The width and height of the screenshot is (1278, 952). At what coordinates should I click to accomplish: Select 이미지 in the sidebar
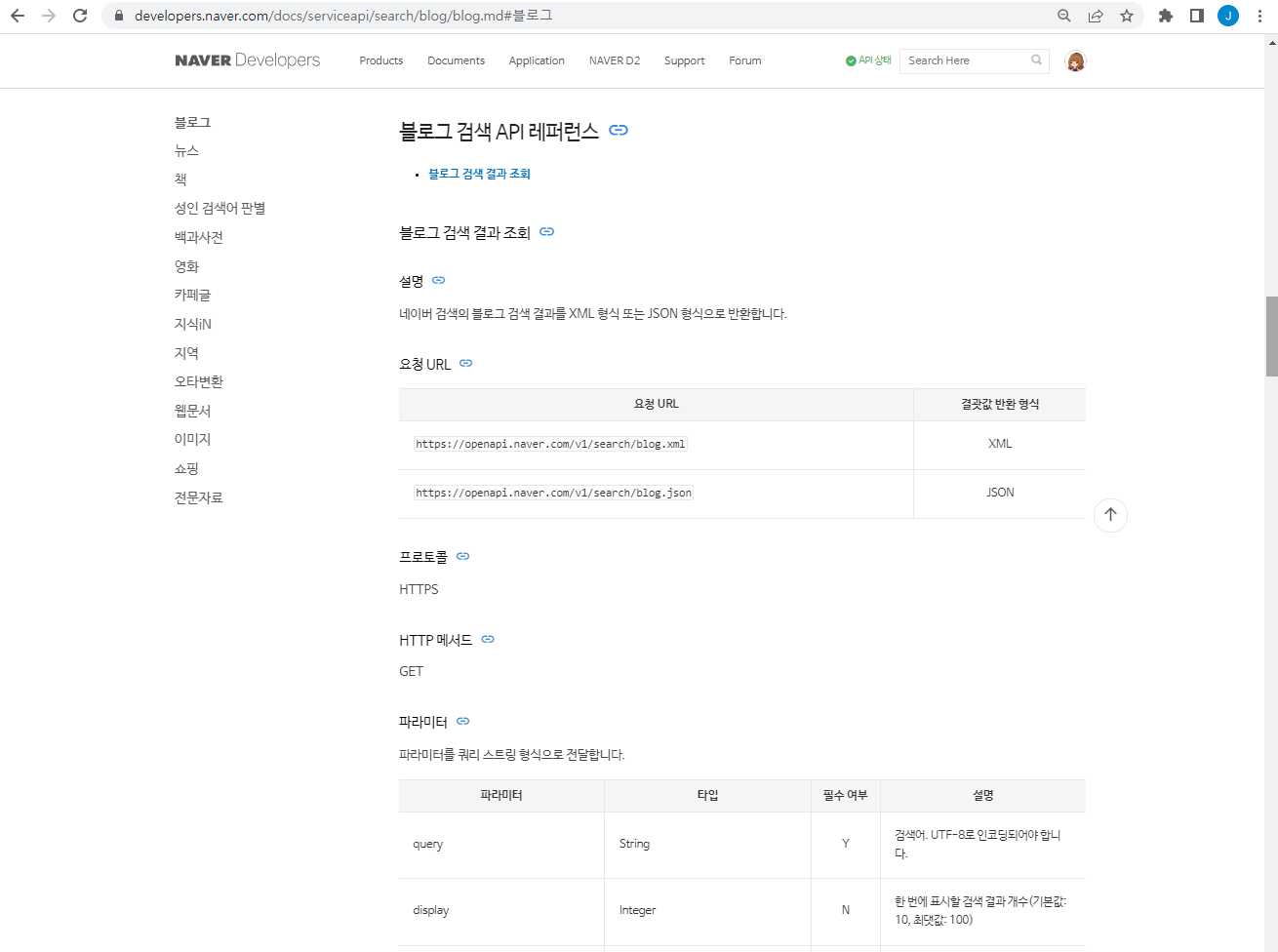pos(192,439)
